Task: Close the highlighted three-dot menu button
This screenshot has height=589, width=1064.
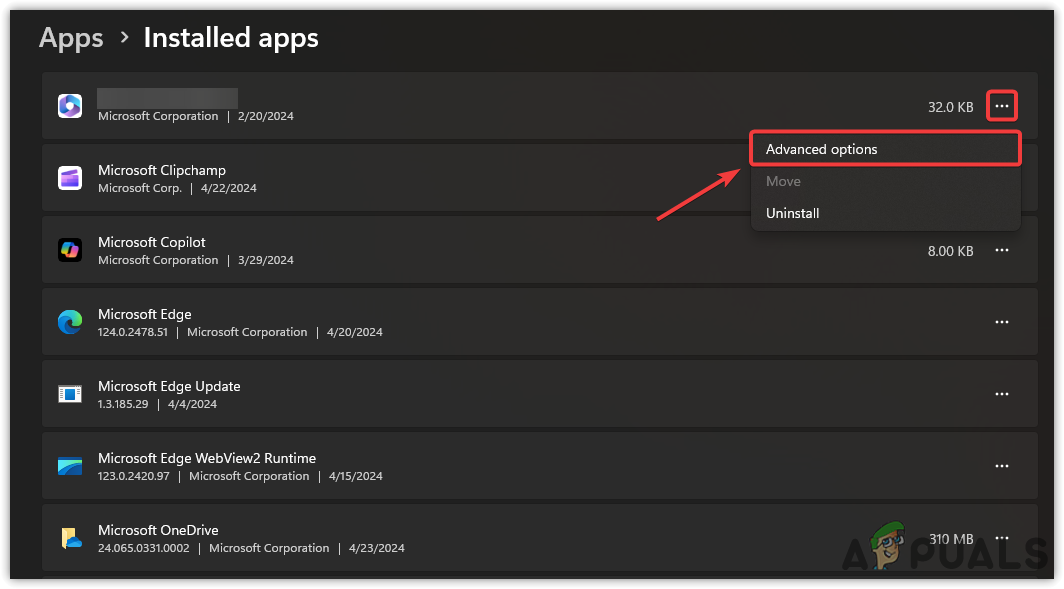Action: pyautogui.click(x=1002, y=106)
